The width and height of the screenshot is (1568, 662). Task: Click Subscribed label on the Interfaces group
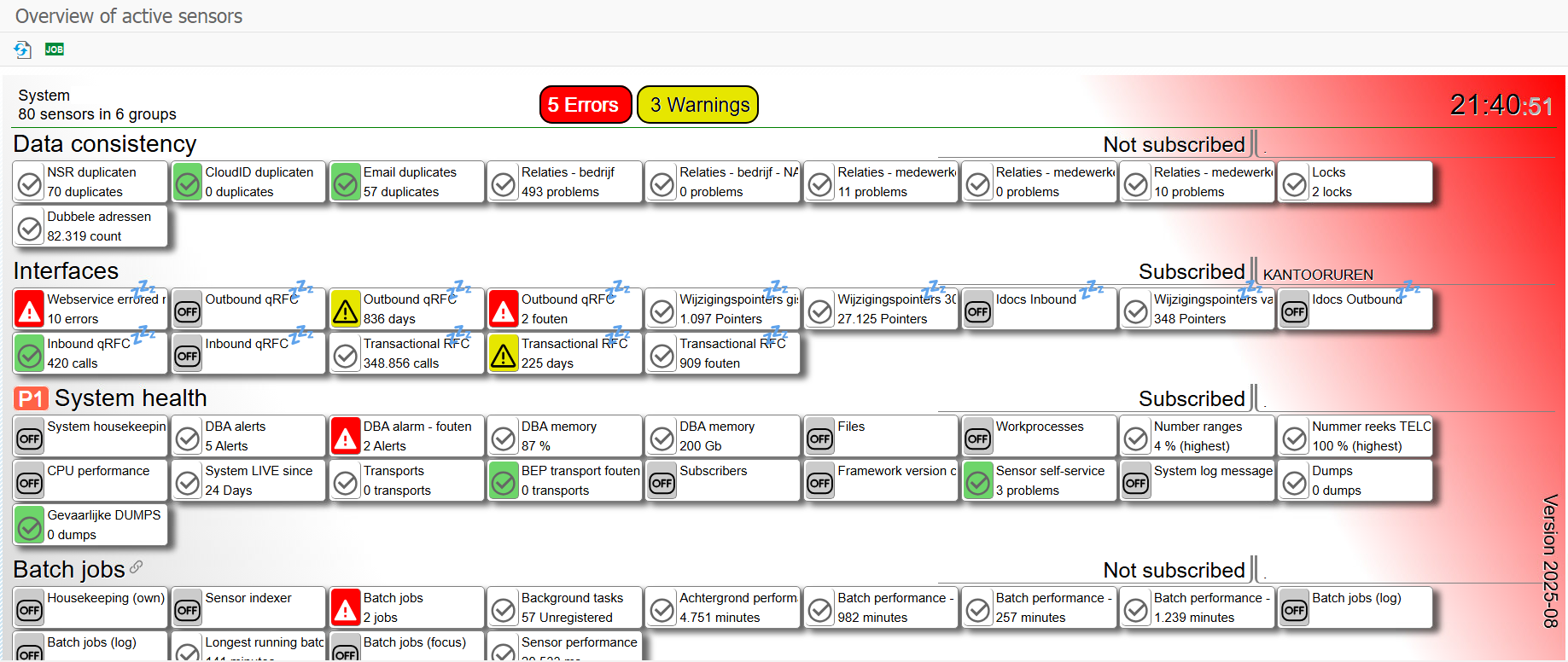(1192, 272)
